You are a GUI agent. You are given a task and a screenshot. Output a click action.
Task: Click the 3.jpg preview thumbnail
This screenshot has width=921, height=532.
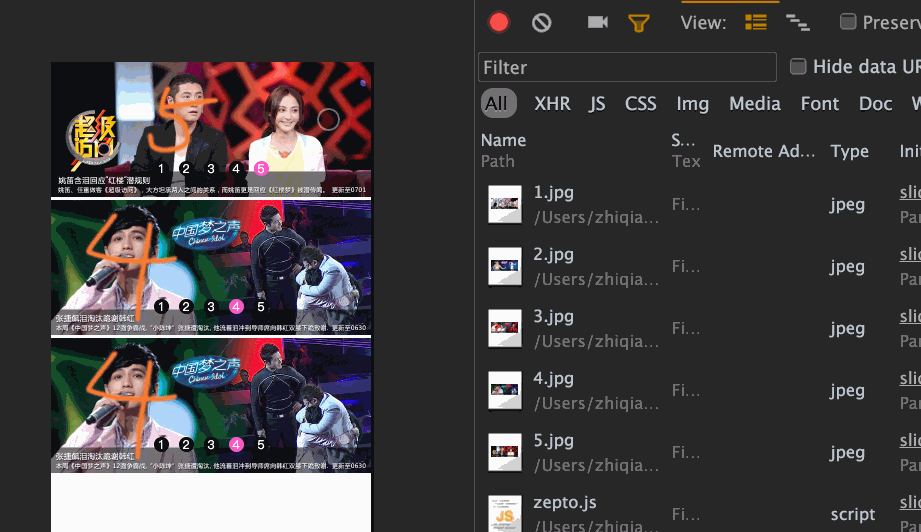(505, 328)
